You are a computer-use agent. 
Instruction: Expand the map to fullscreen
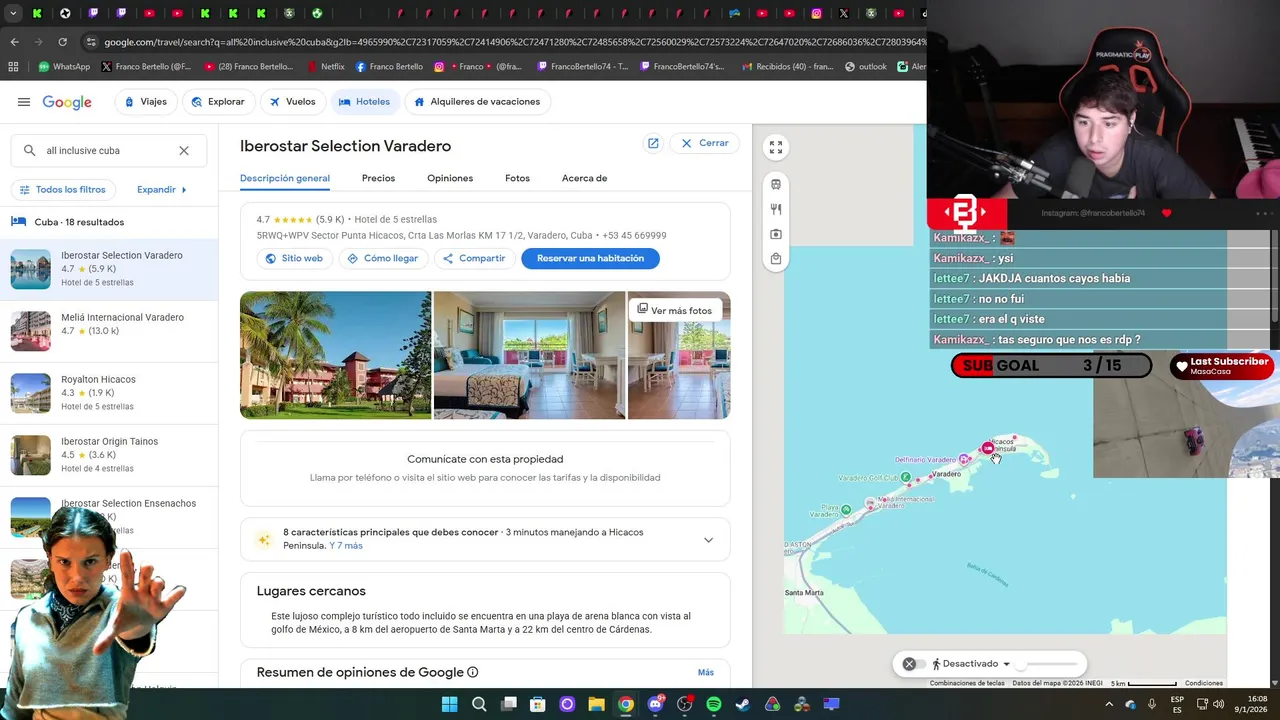pyautogui.click(x=776, y=147)
